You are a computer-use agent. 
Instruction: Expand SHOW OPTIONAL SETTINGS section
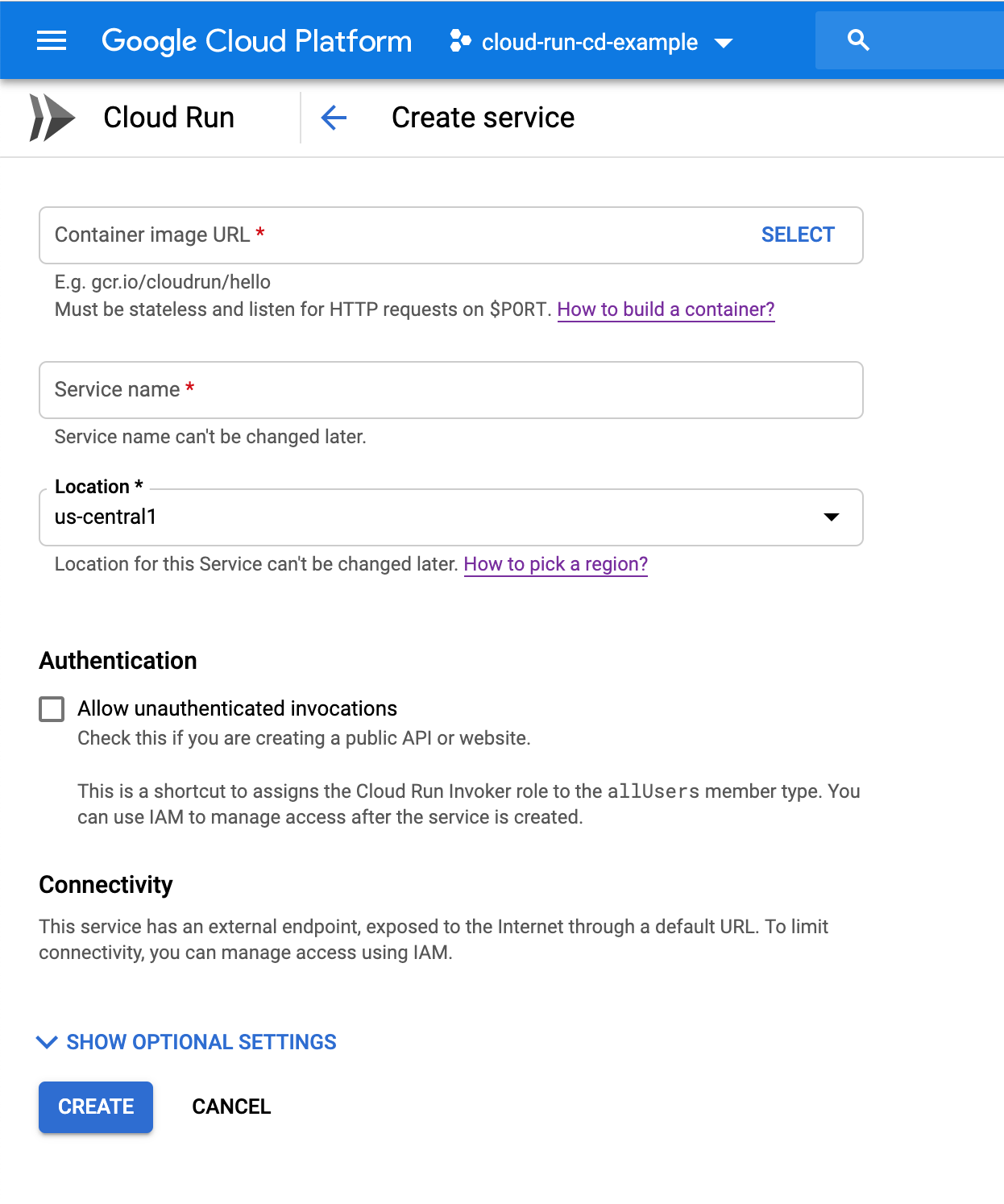(x=187, y=1042)
